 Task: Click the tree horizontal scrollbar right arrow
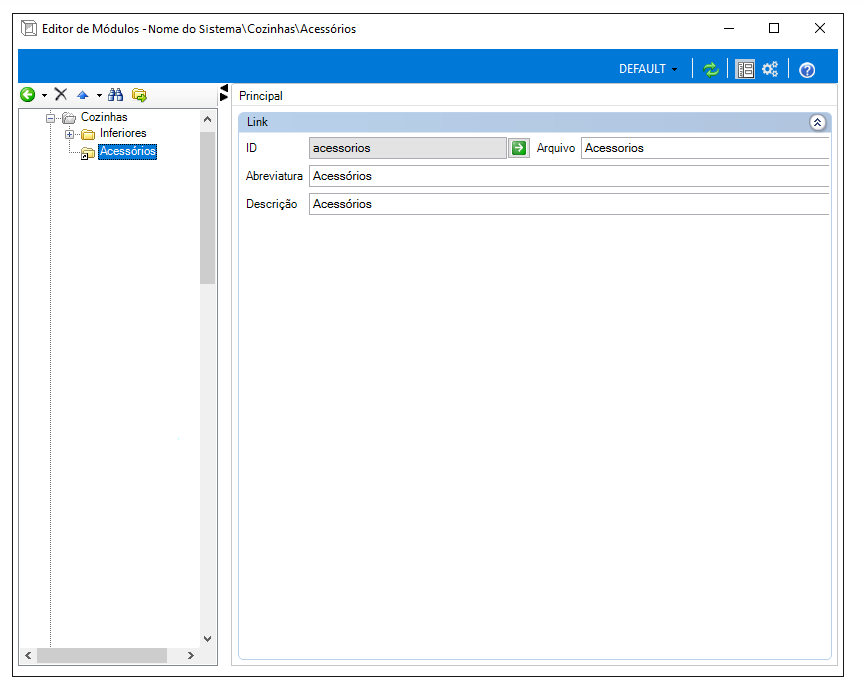(191, 655)
